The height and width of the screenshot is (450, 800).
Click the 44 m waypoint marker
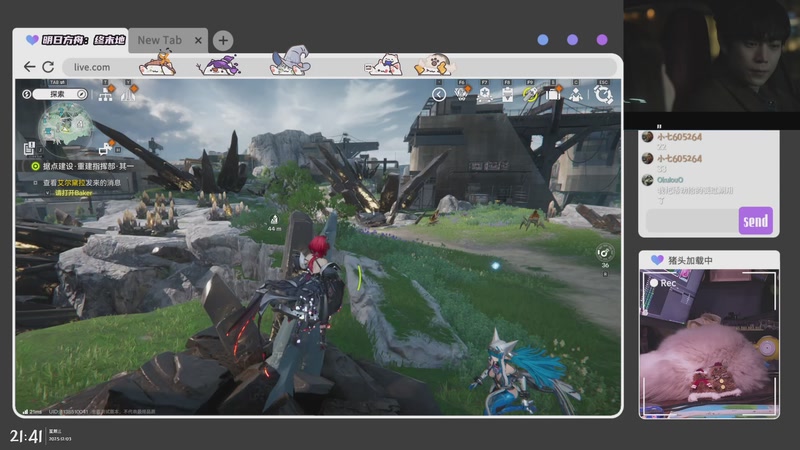(274, 223)
